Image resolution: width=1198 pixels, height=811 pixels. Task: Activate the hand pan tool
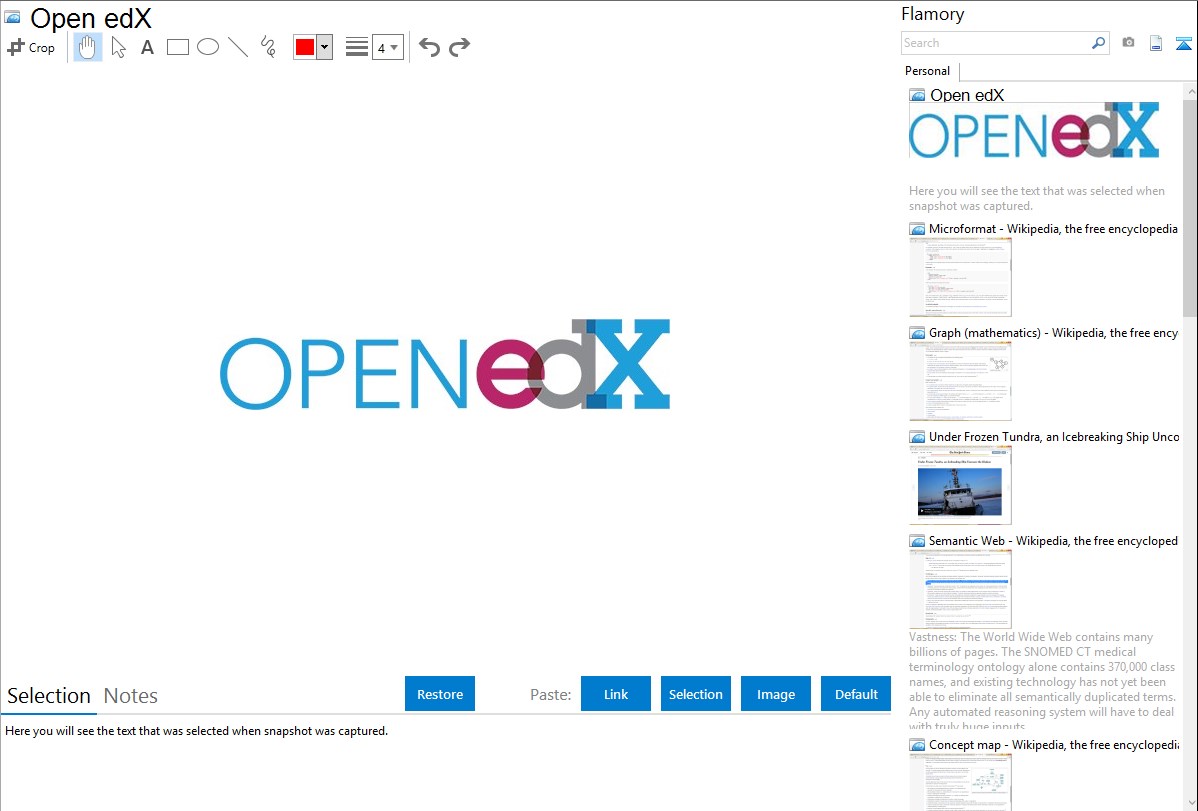87,47
